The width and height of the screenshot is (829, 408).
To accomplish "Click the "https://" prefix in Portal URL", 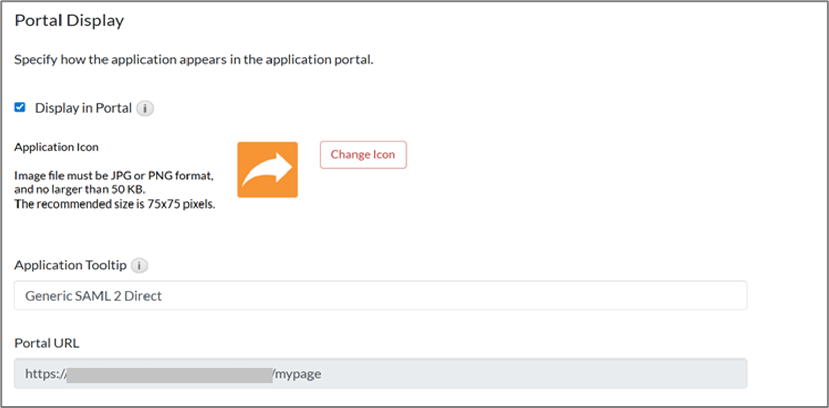I will 44,374.
